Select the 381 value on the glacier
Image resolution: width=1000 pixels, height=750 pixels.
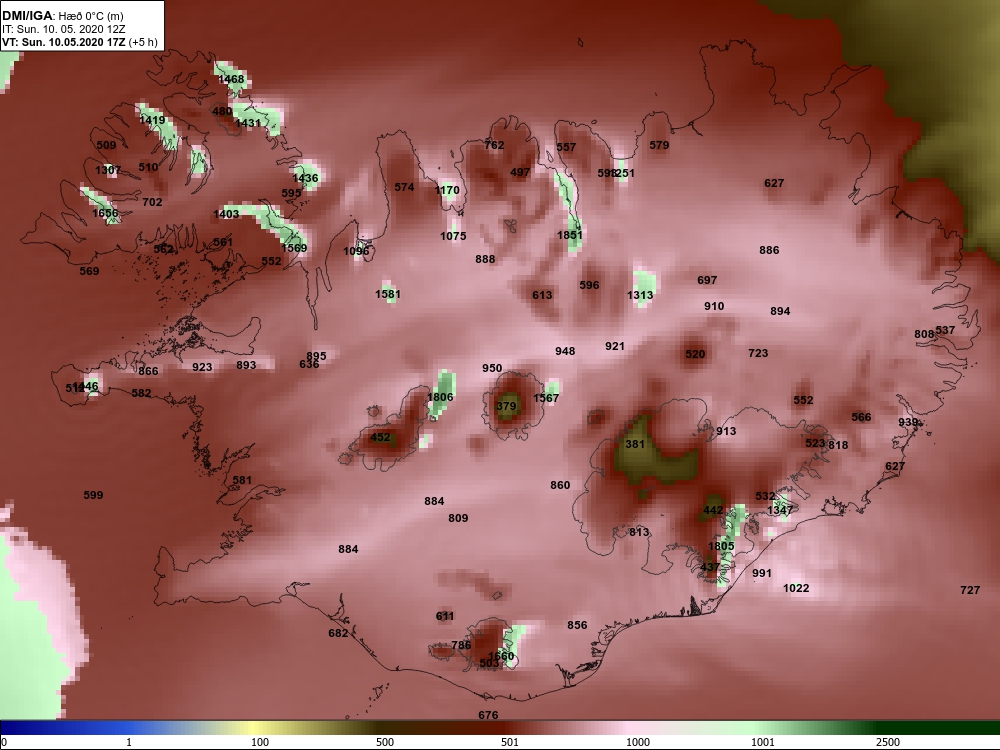(635, 444)
